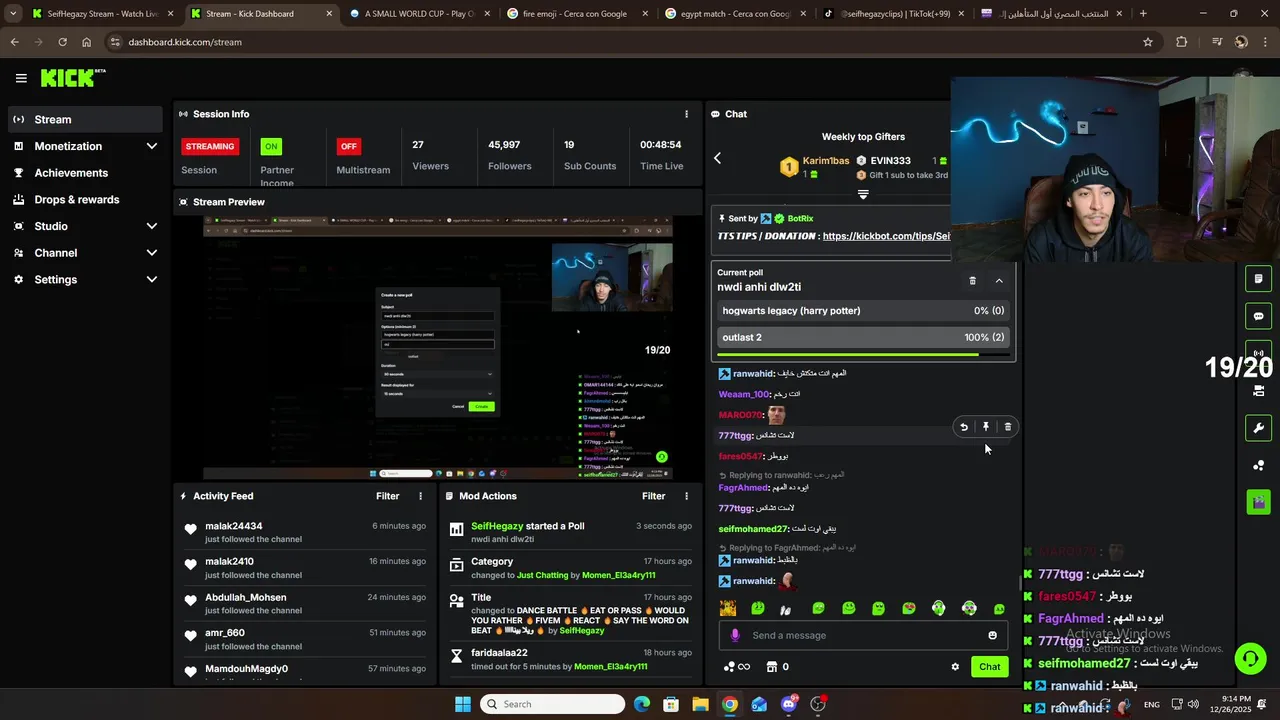
Task: Click the STREAMING session status badge
Action: 209,146
